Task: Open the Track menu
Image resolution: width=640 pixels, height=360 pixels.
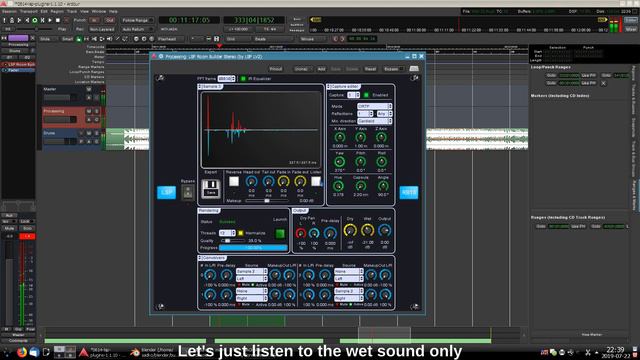Action: (x=72, y=11)
